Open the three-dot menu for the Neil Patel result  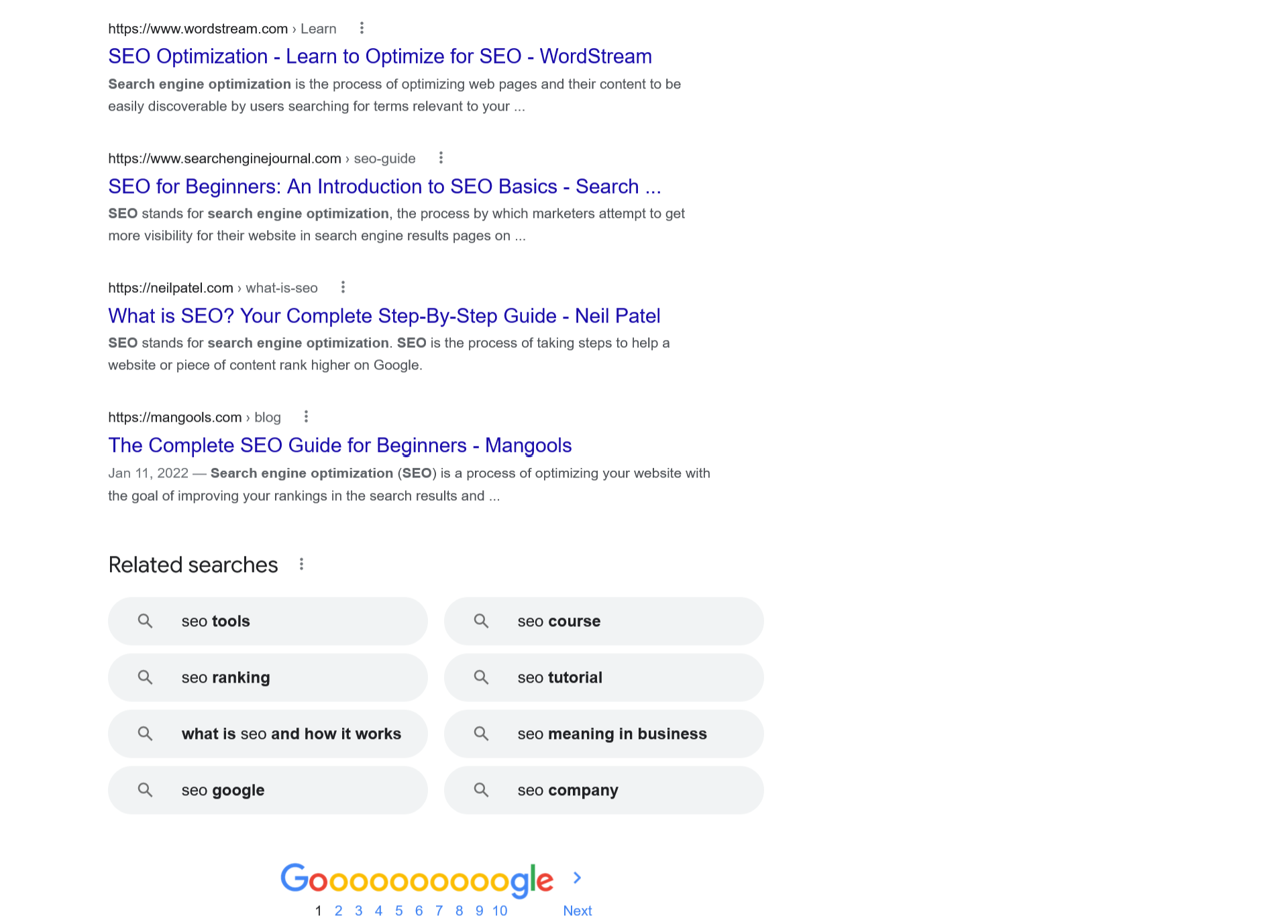coord(343,287)
